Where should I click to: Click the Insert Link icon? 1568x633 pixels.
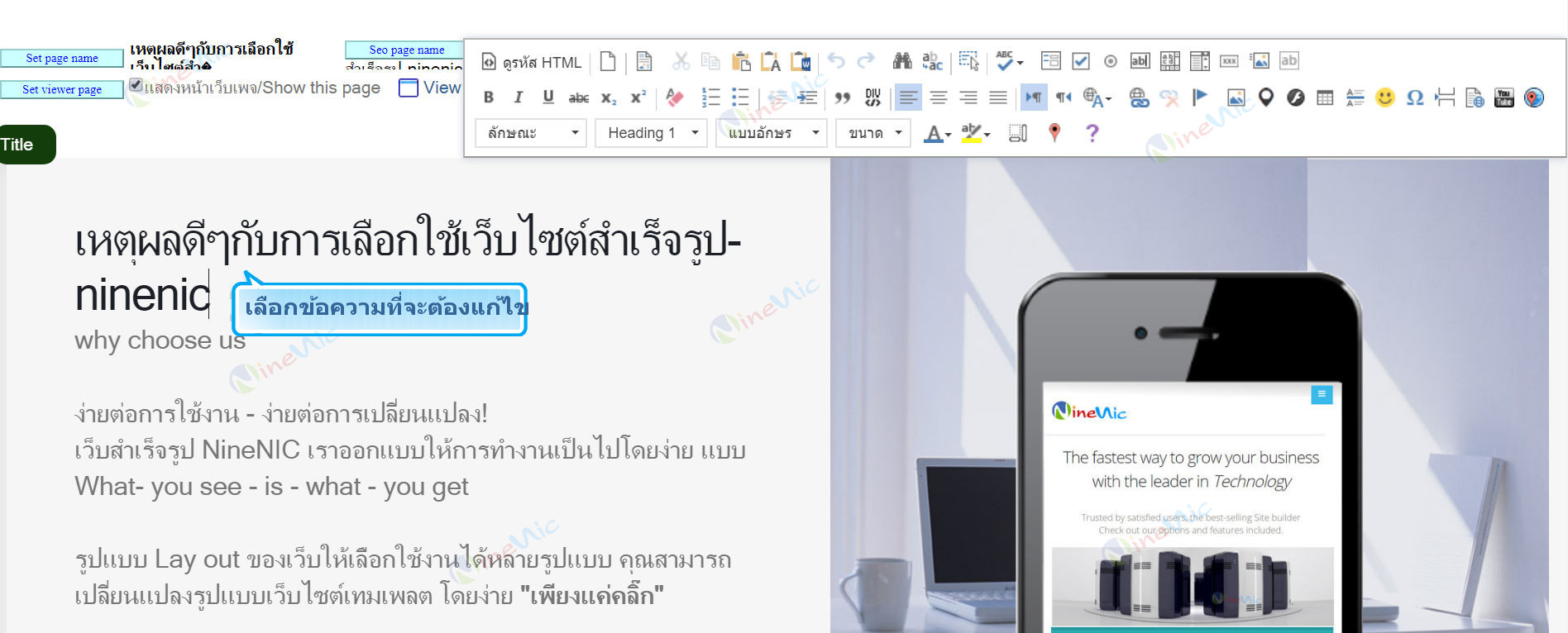pyautogui.click(x=1139, y=98)
